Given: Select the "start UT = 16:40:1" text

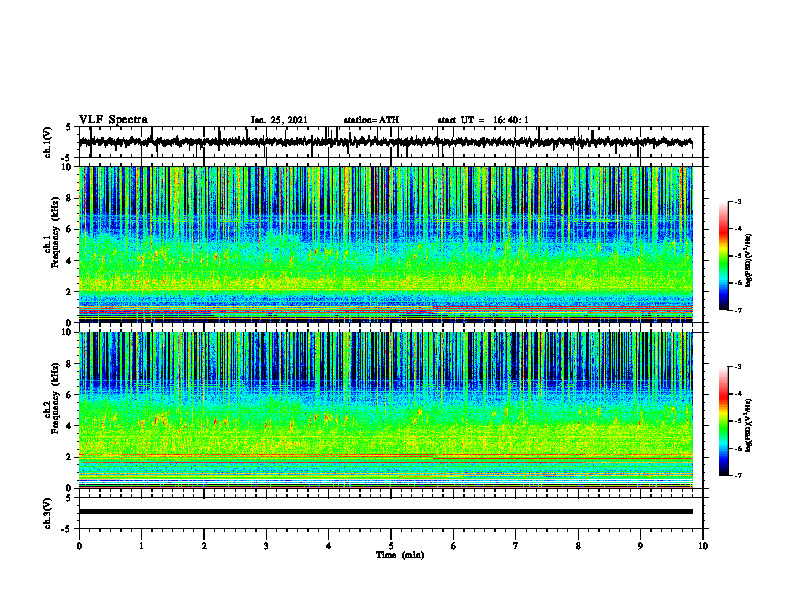Looking at the screenshot, I should (483, 120).
